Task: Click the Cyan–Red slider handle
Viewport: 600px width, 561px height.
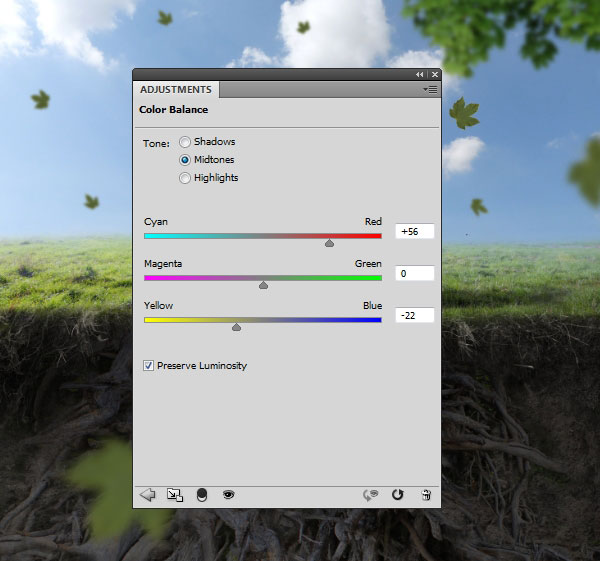Action: pos(329,243)
